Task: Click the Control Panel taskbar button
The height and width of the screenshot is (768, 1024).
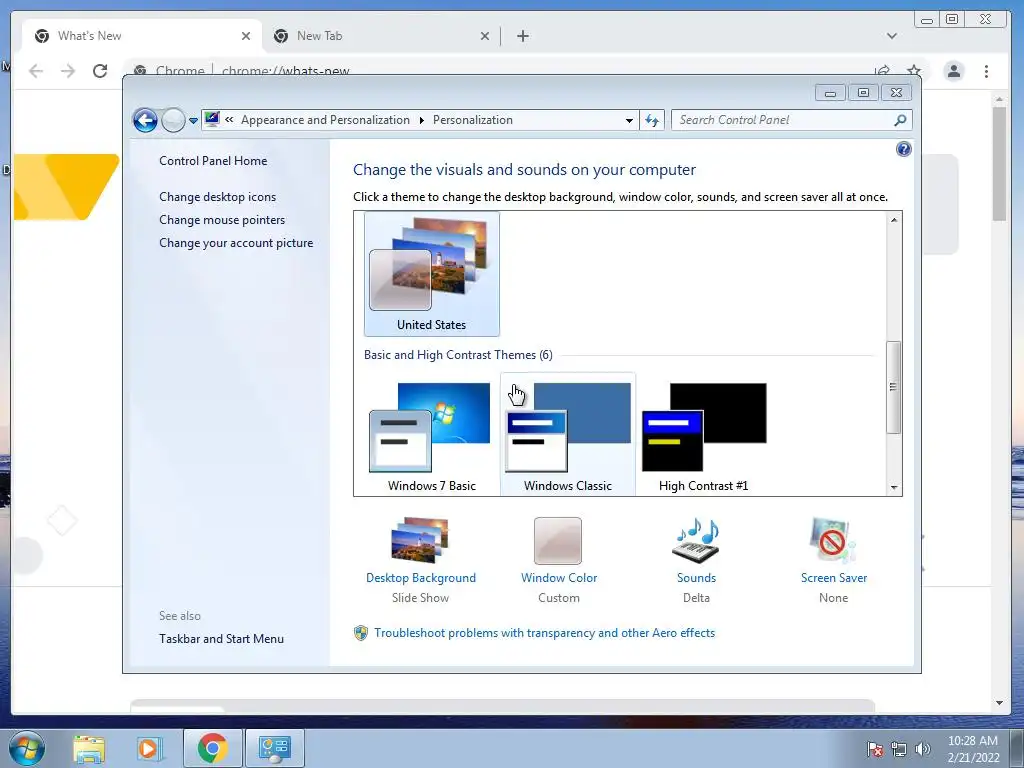Action: (x=274, y=748)
